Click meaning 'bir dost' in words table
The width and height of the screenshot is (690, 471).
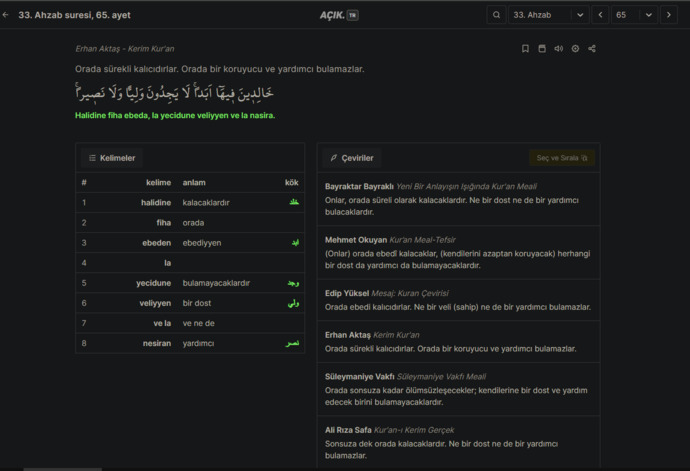pyautogui.click(x=197, y=303)
